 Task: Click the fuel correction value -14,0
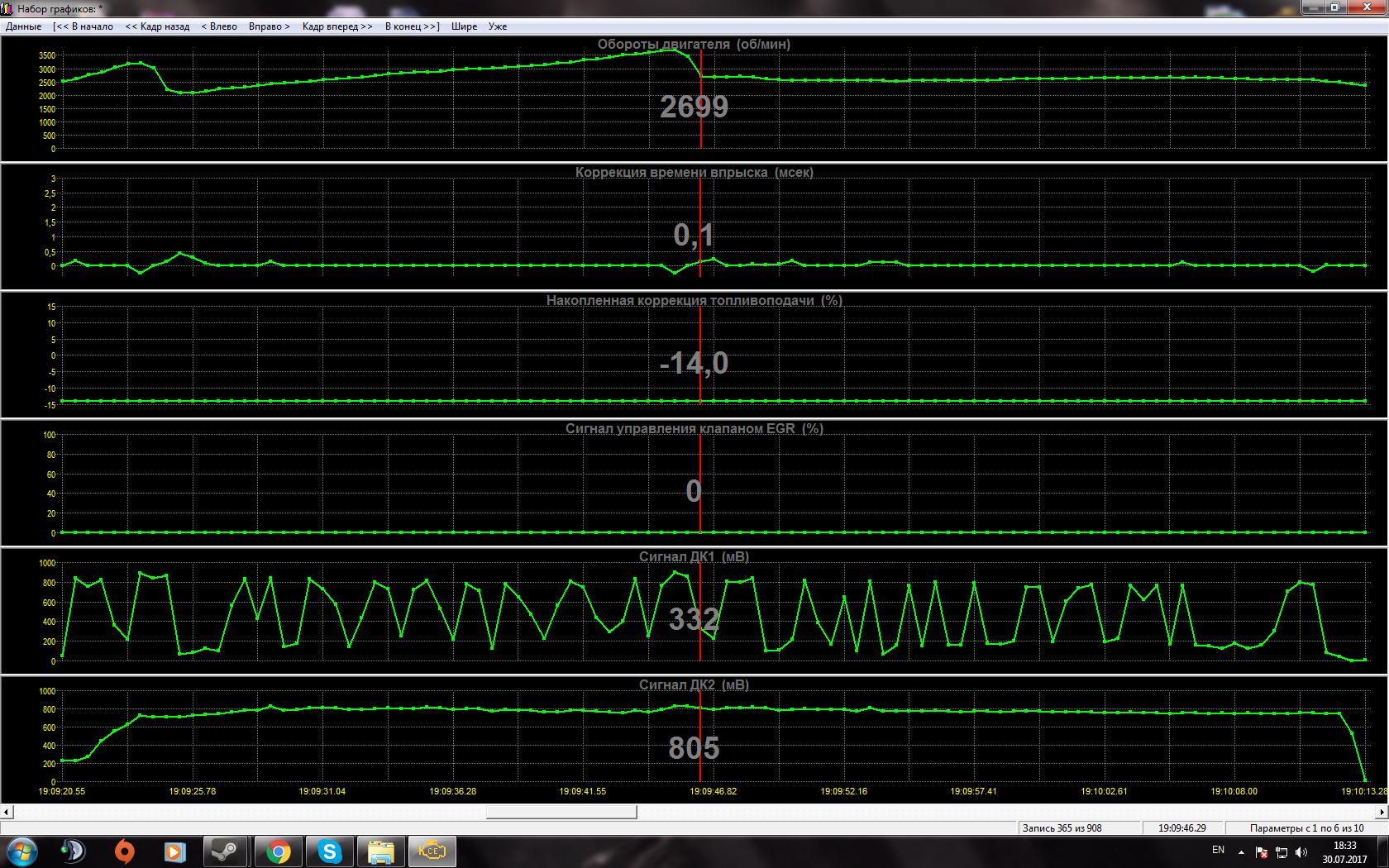click(694, 363)
